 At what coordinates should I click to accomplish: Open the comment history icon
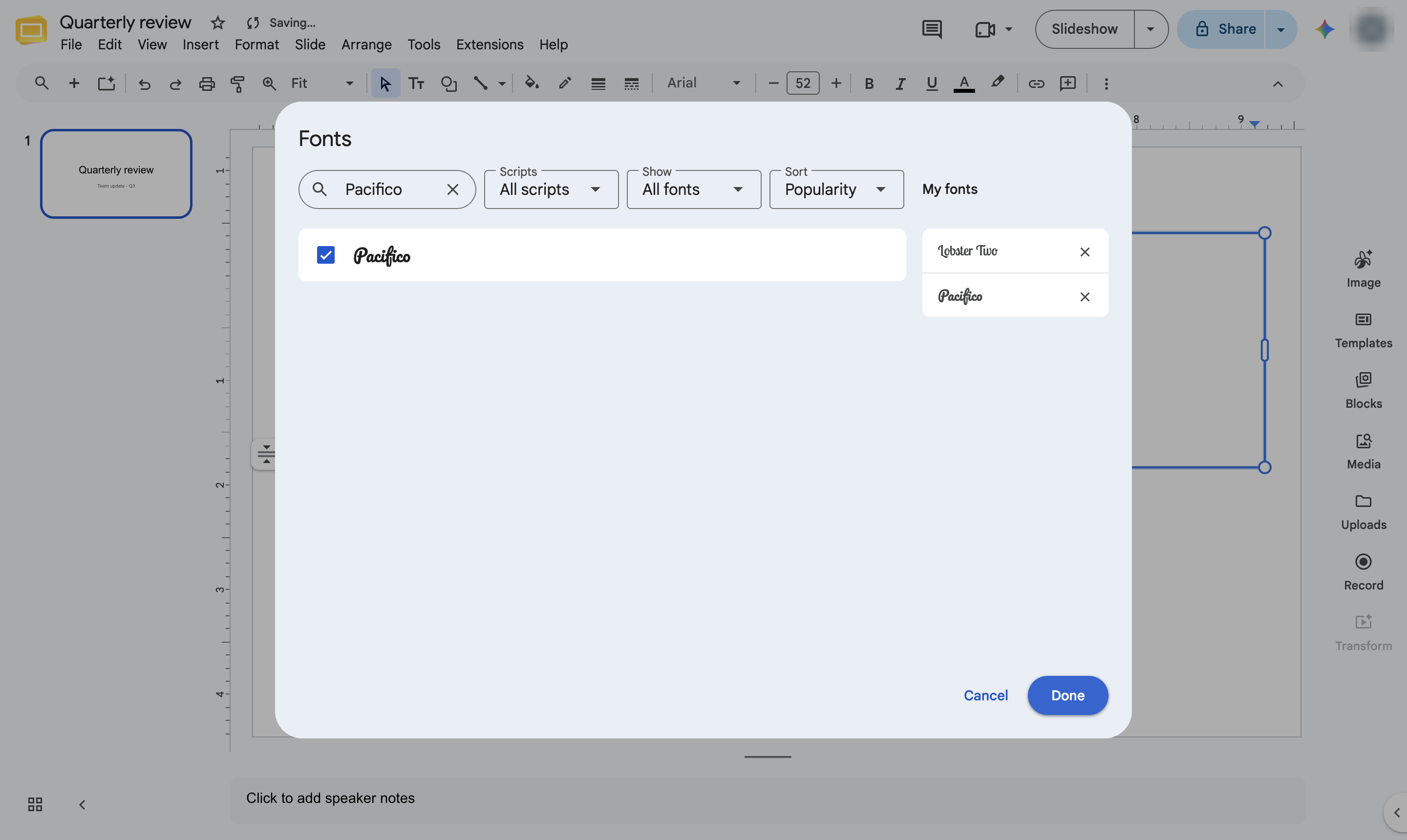(931, 29)
